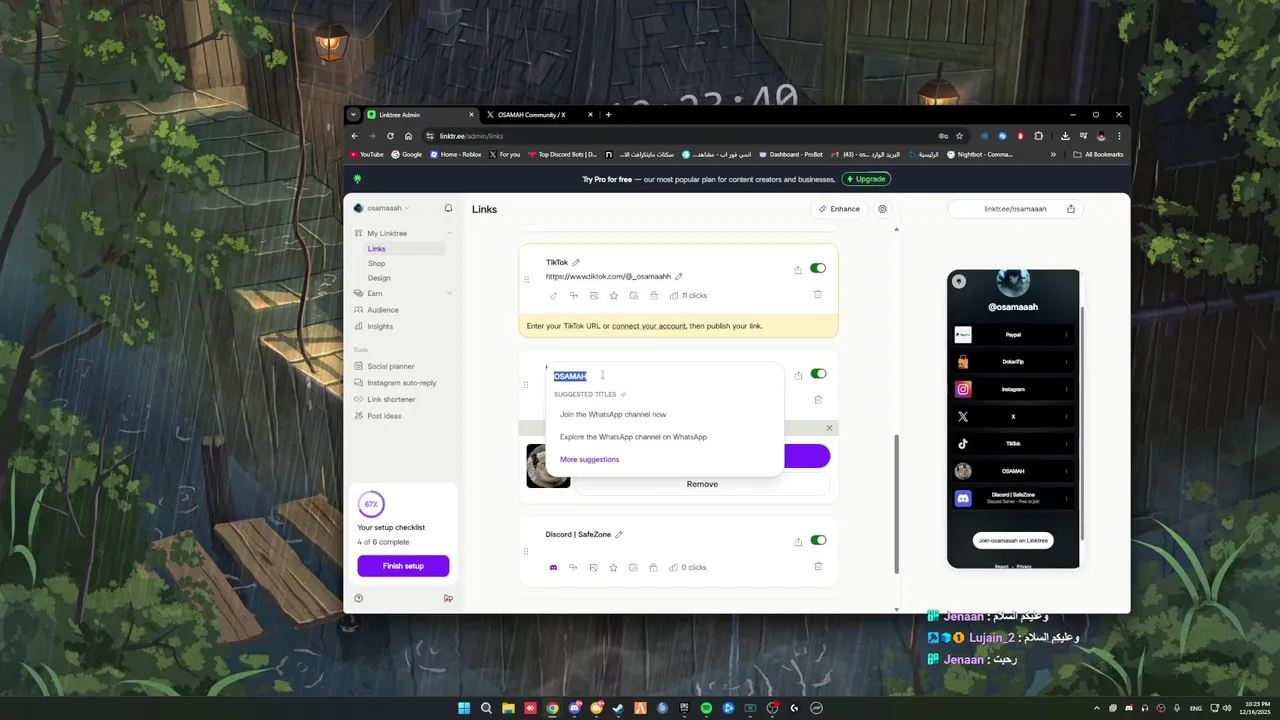Collapse the My Linktree section
Viewport: 1280px width, 720px height.
pyautogui.click(x=449, y=233)
